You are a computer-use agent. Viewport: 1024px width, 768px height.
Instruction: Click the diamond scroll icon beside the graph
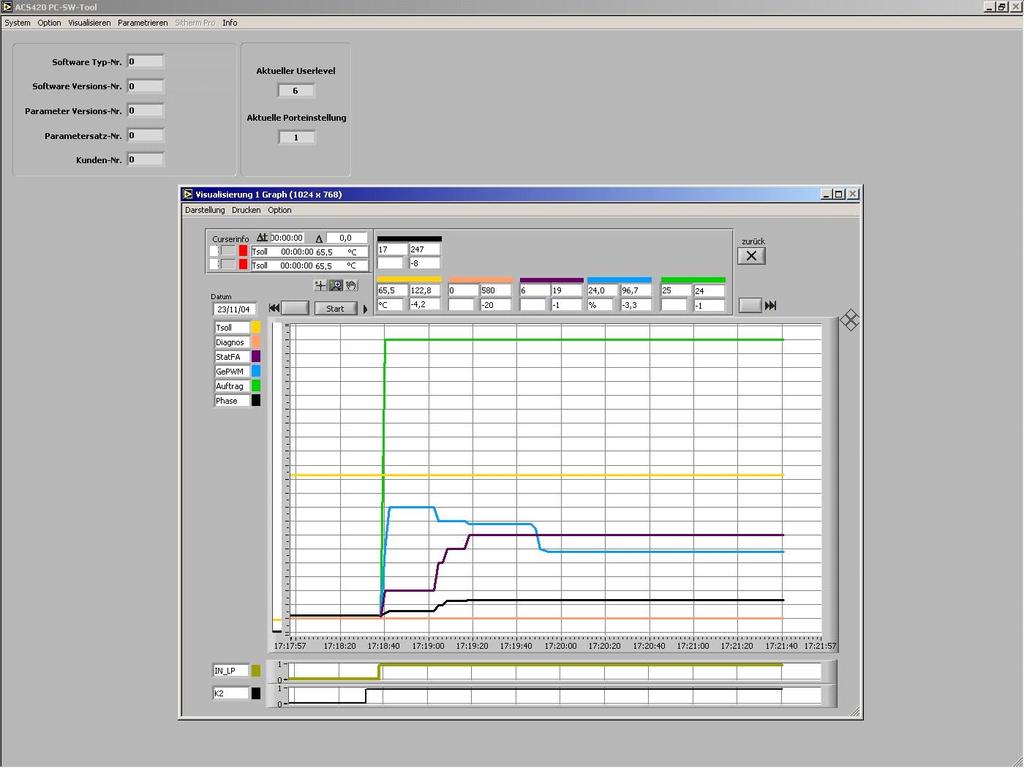pos(849,320)
